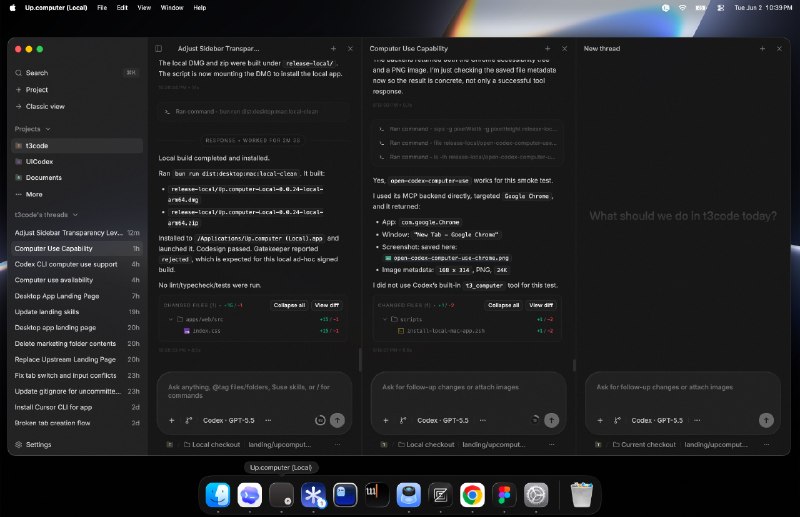Add a new thread in Adjust Sidebar pane
The image size is (800, 517).
[x=333, y=48]
